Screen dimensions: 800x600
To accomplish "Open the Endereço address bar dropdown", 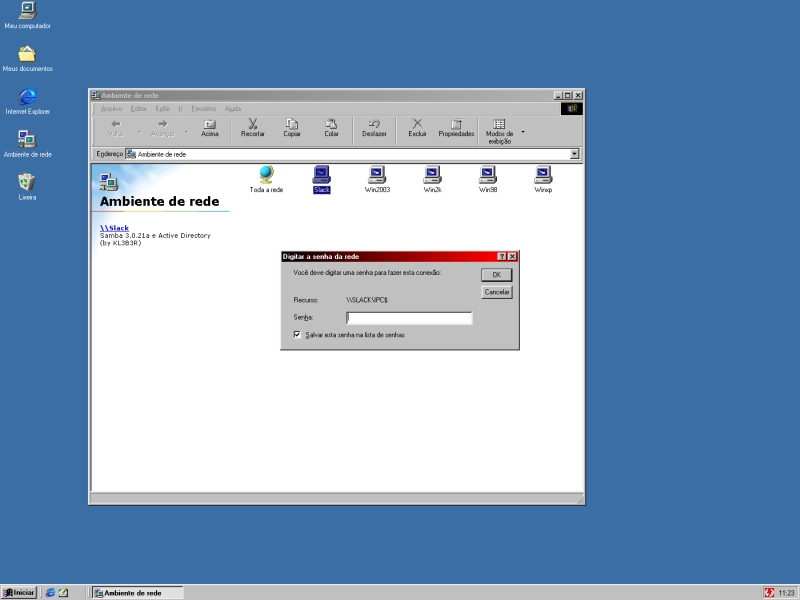I will click(x=574, y=154).
